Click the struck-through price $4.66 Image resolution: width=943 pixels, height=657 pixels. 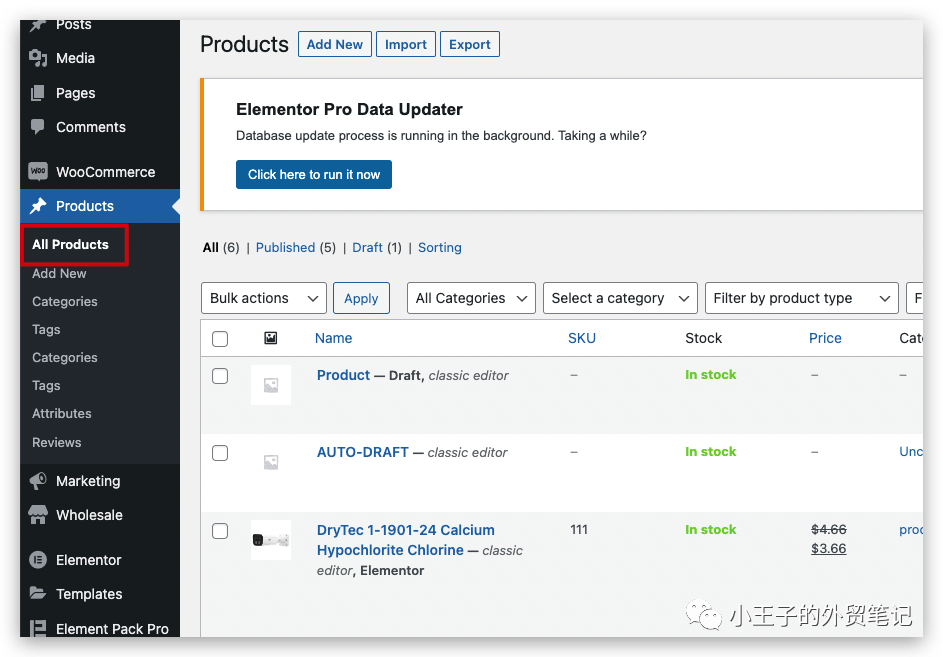point(829,529)
